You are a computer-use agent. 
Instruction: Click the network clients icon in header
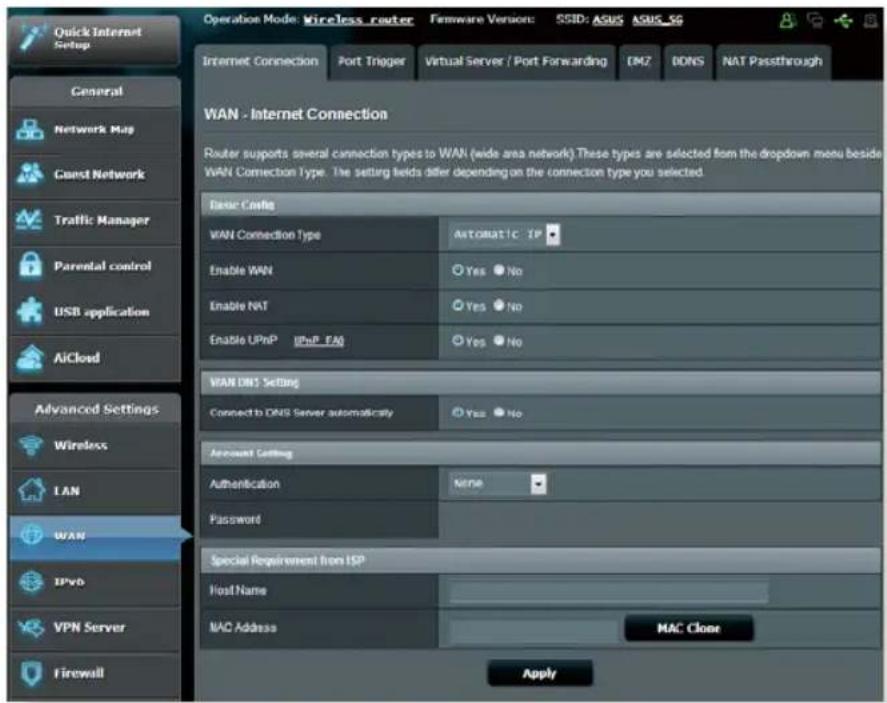815,21
